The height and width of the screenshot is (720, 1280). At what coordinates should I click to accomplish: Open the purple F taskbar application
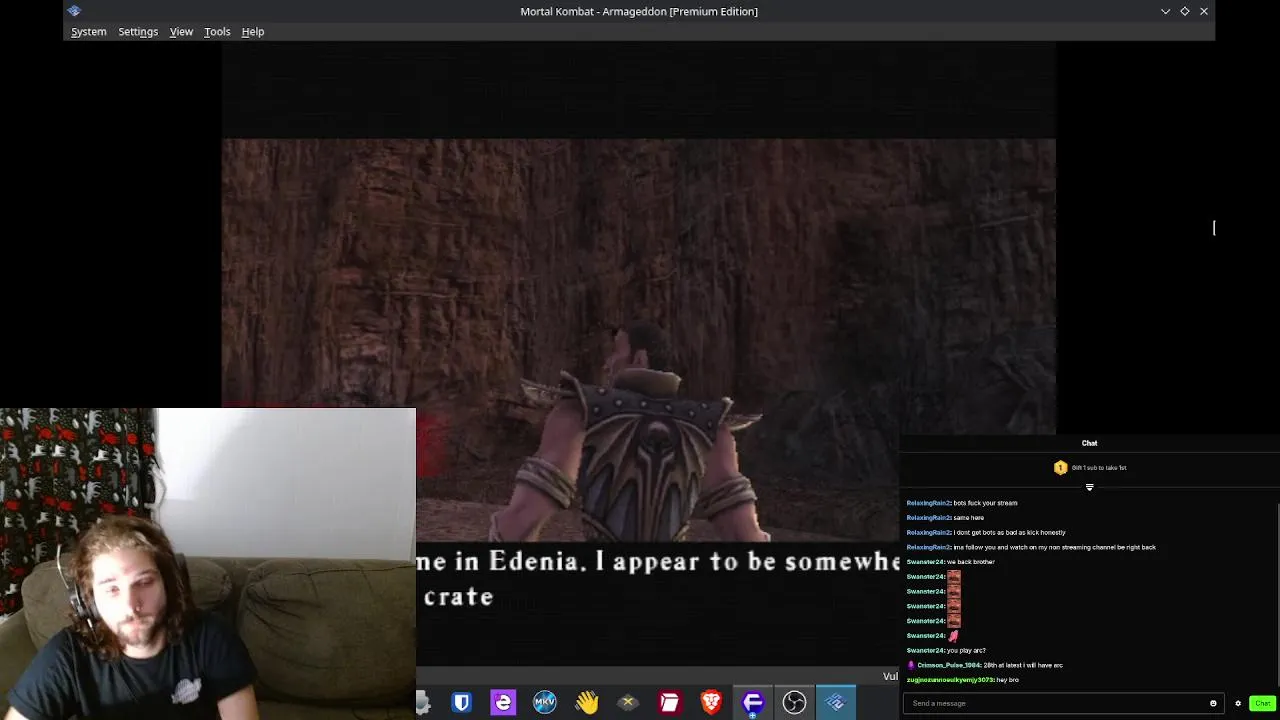coord(753,703)
